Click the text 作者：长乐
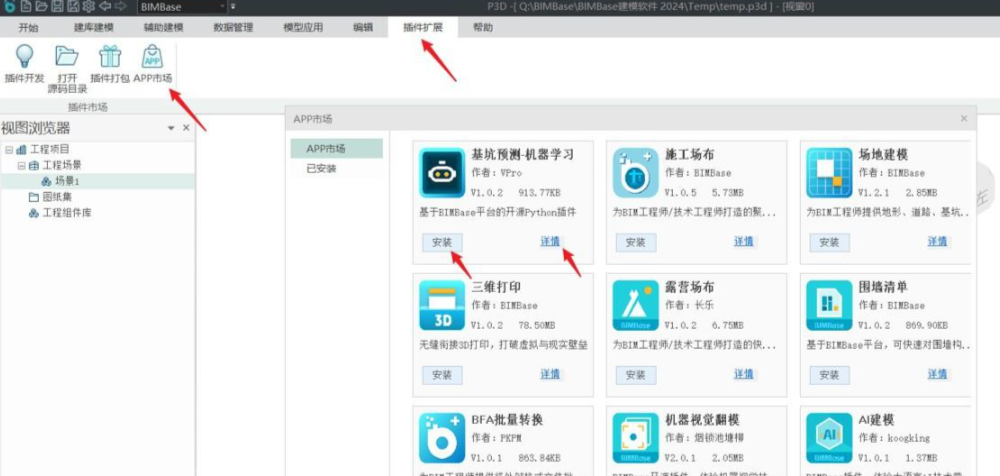 (x=690, y=306)
